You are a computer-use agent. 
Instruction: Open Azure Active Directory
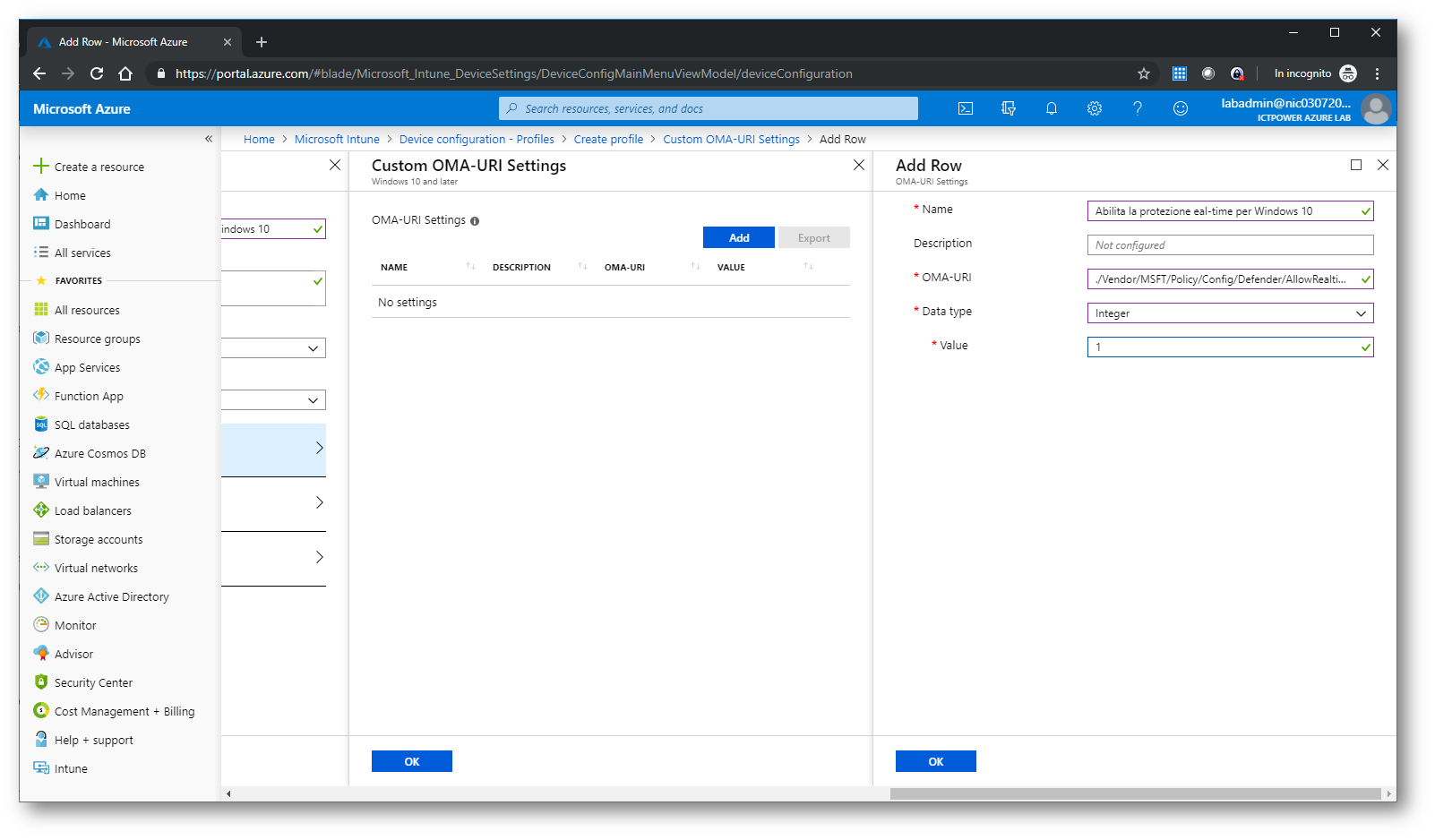[101, 596]
